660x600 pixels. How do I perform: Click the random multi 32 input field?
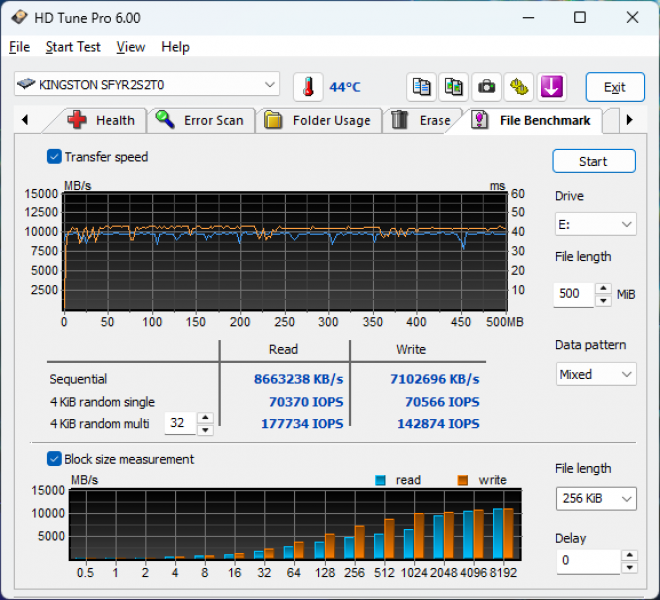coord(180,423)
